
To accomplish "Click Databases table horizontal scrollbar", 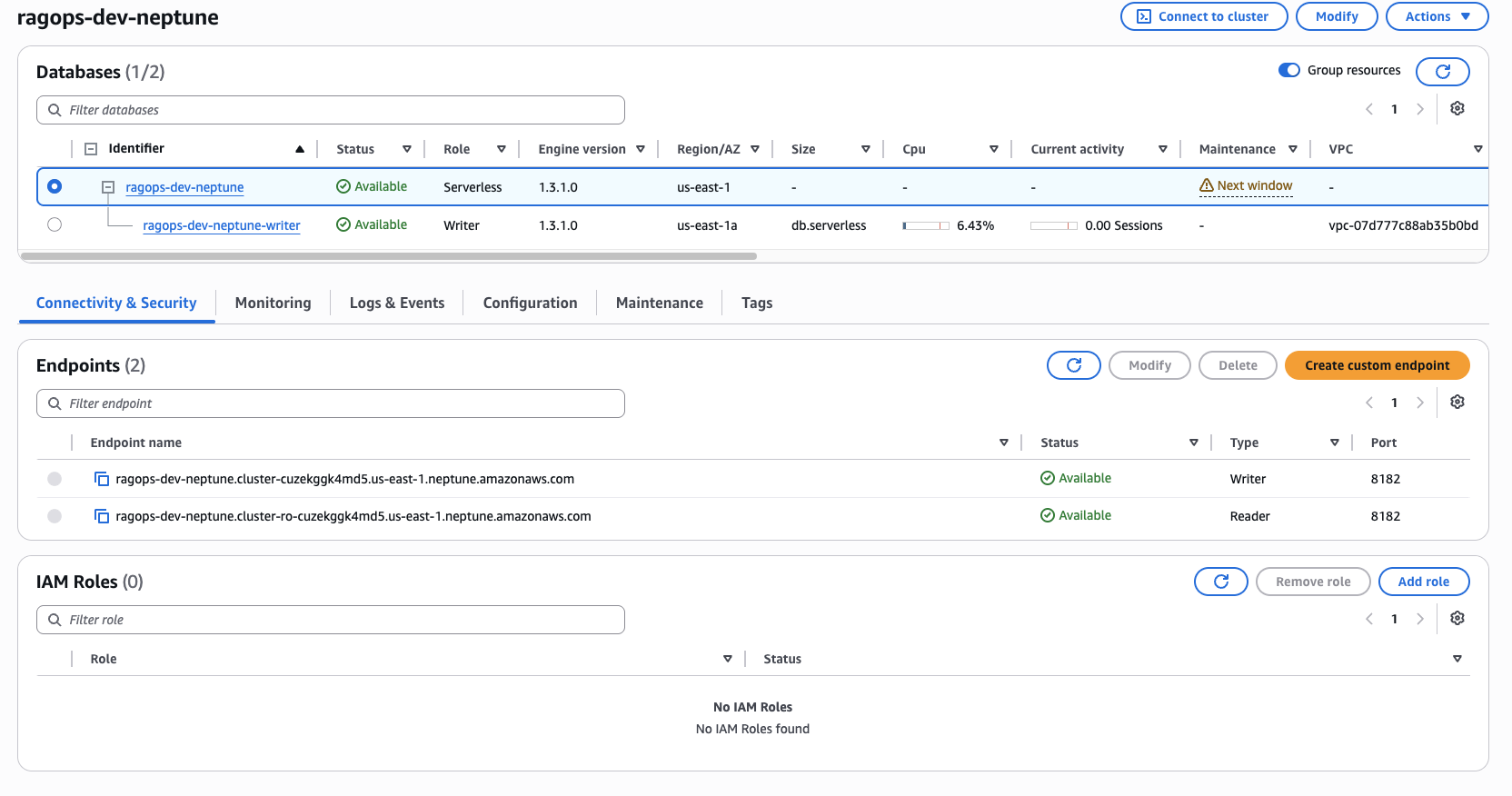I will (x=389, y=256).
